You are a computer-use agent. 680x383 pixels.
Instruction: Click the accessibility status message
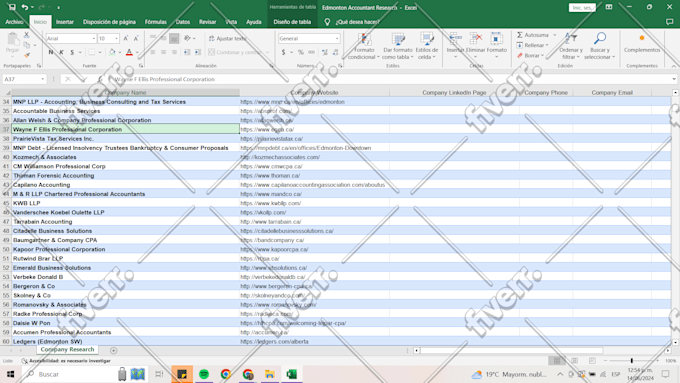pyautogui.click(x=66, y=361)
